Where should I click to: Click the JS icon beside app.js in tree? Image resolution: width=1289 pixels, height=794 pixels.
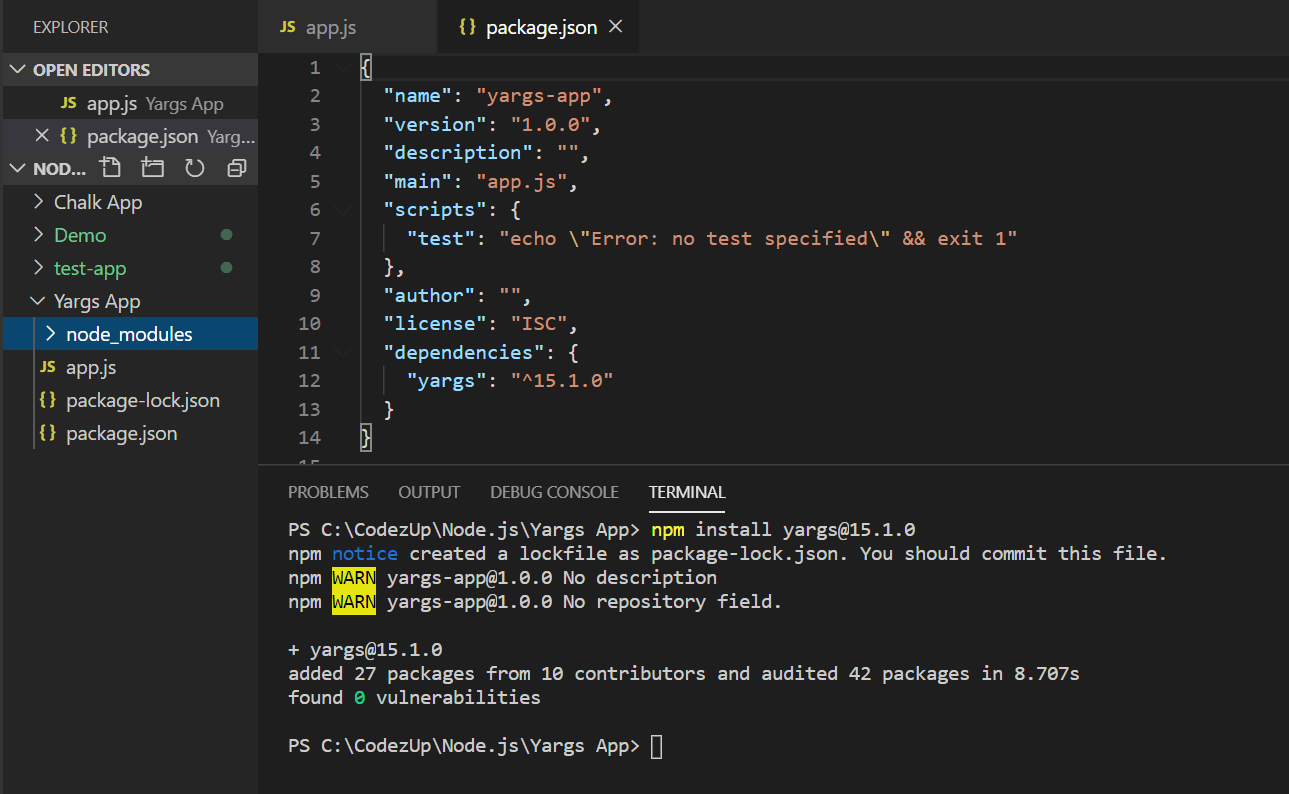pos(47,367)
